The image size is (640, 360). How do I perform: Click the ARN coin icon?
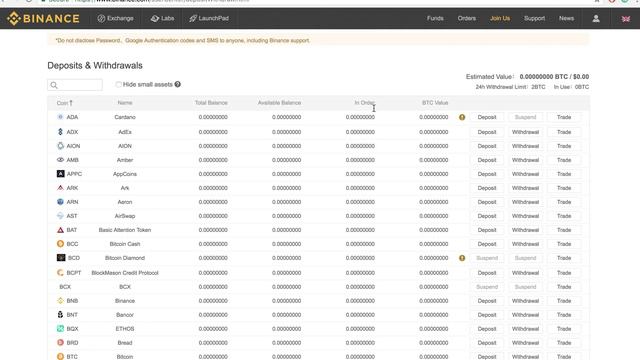(x=60, y=202)
